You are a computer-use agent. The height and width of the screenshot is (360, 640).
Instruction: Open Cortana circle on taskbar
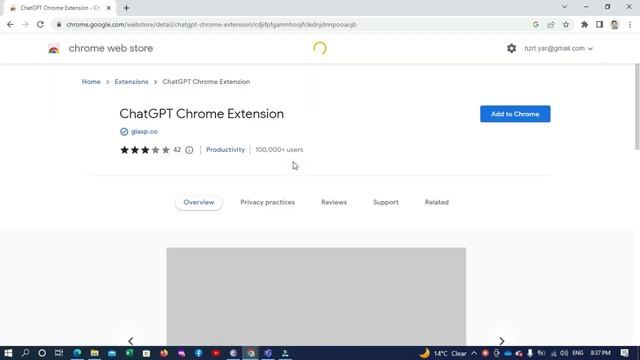pyautogui.click(x=42, y=353)
